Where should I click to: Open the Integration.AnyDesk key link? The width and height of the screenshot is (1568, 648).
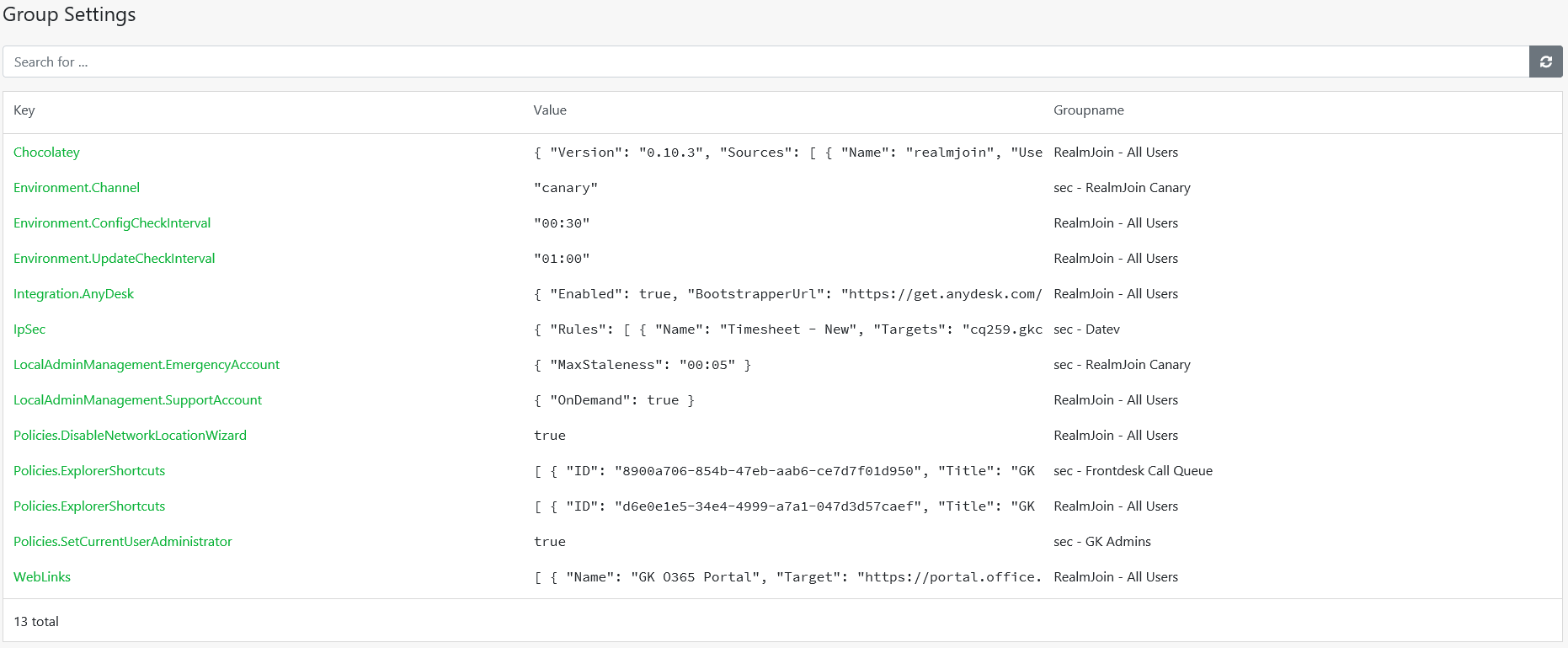[x=74, y=294]
